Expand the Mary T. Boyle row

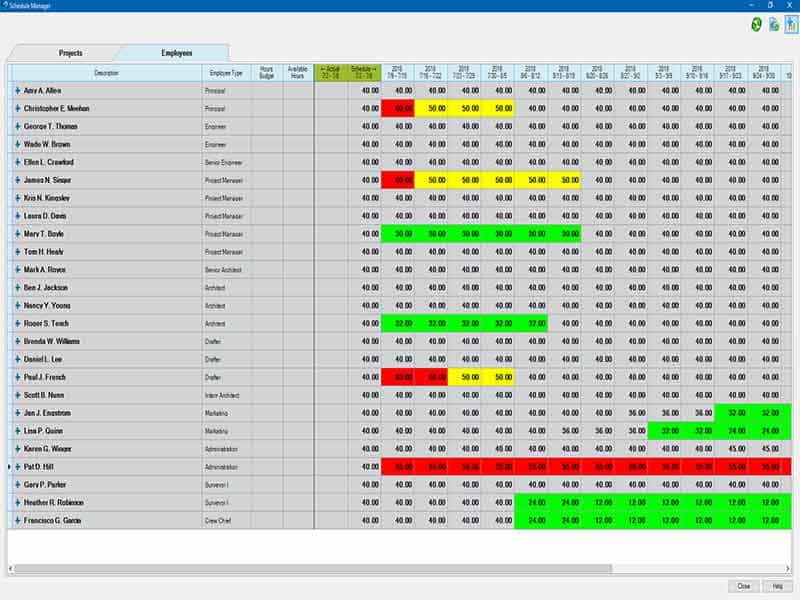(x=17, y=234)
